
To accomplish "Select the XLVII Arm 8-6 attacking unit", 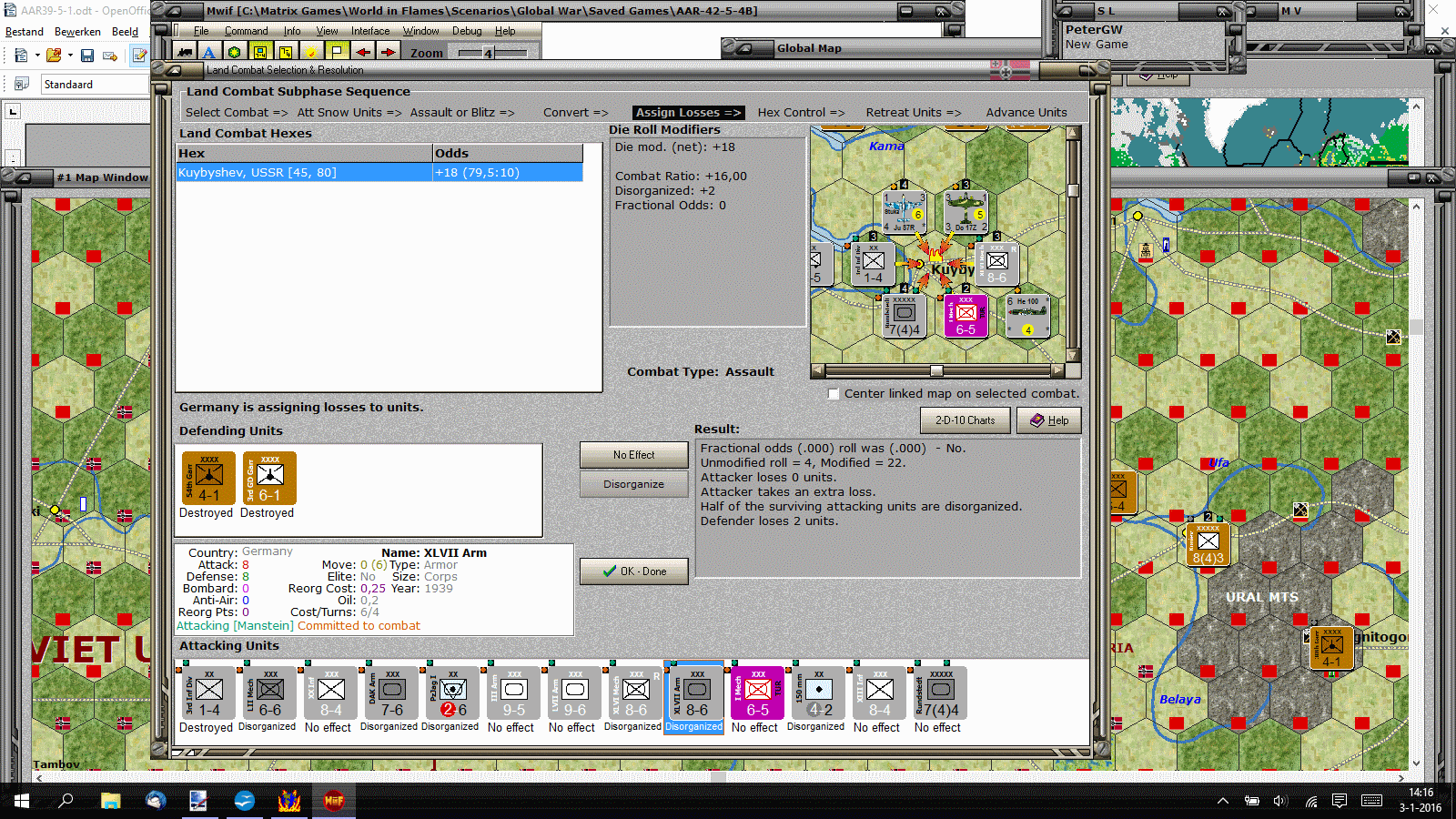I will click(x=697, y=693).
